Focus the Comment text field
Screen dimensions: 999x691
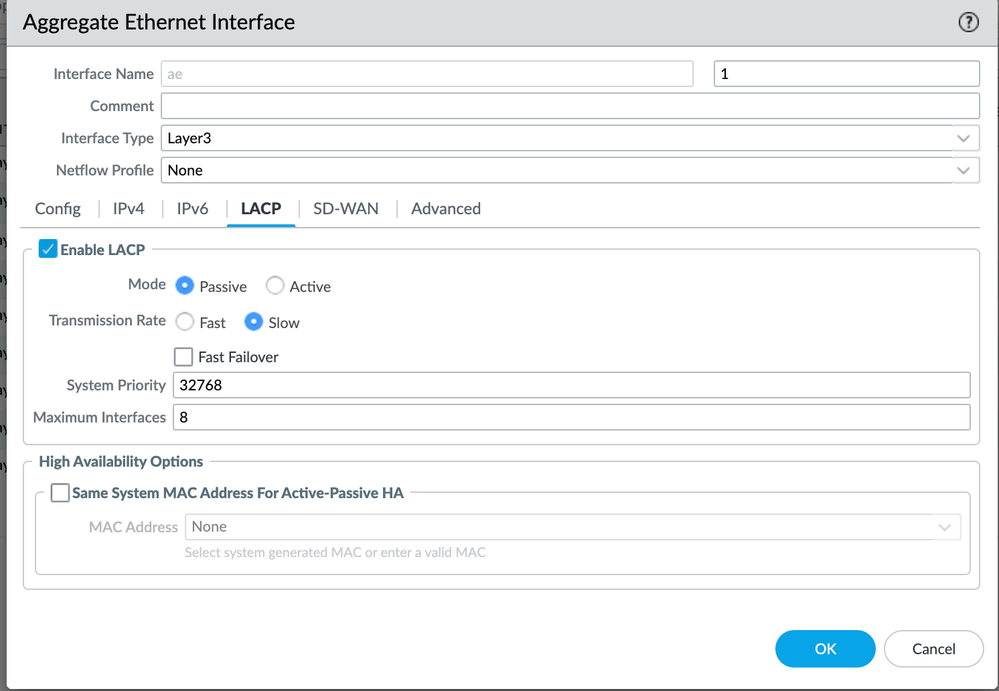pyautogui.click(x=570, y=106)
